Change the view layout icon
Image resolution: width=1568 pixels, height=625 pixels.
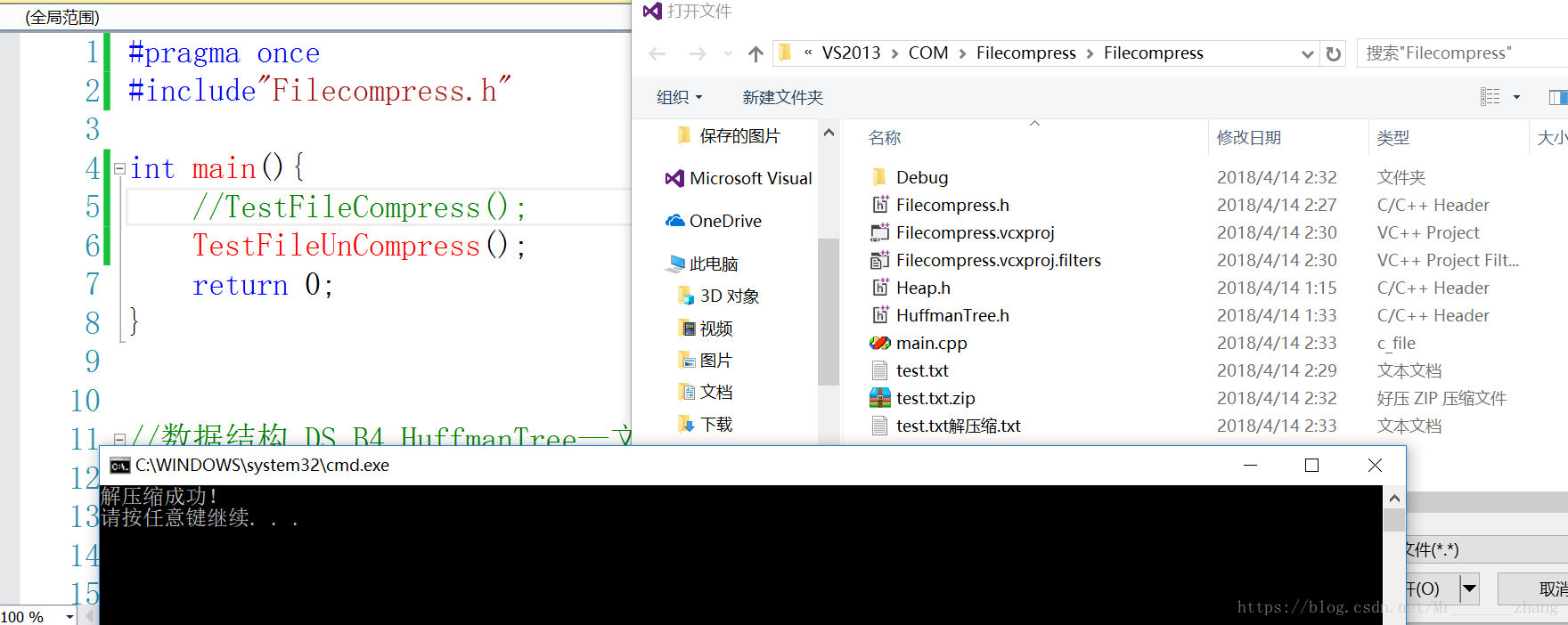[1490, 97]
